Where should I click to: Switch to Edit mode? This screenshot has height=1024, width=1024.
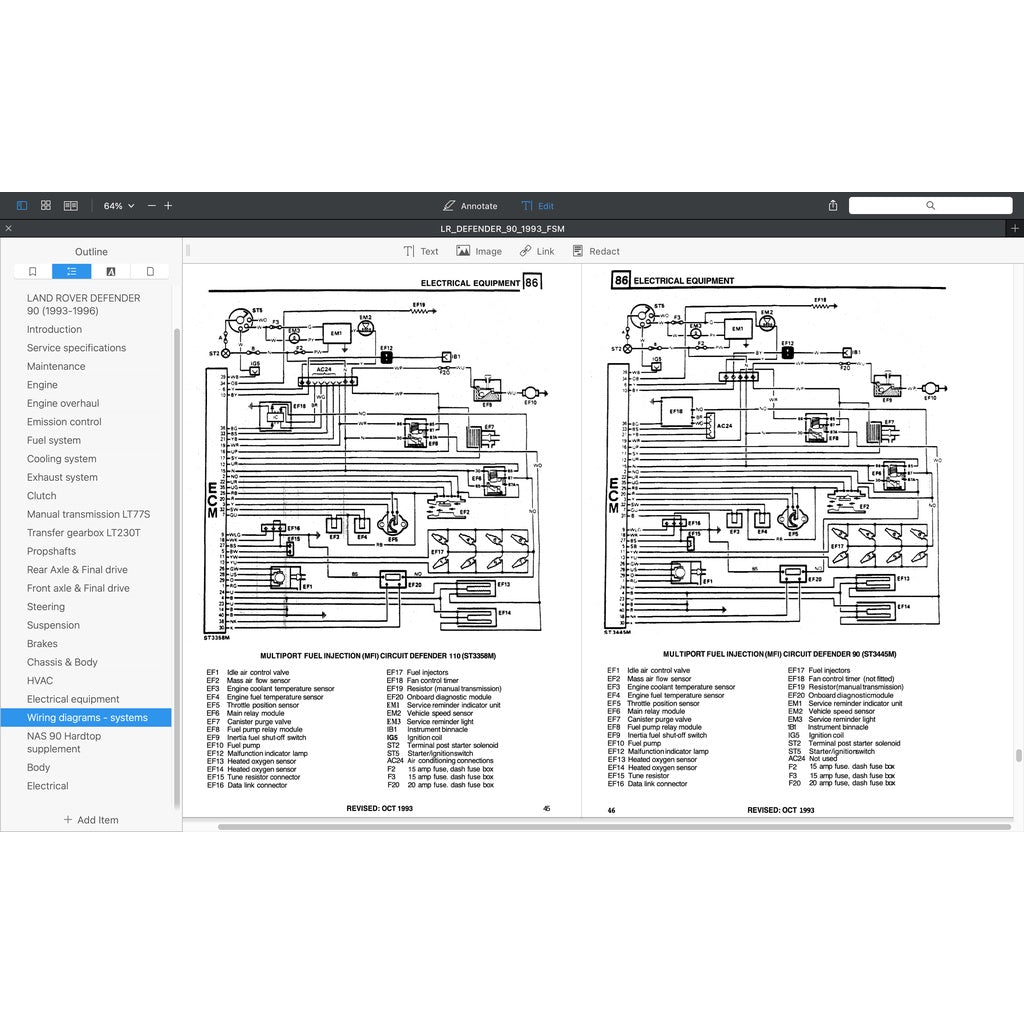pyautogui.click(x=537, y=206)
